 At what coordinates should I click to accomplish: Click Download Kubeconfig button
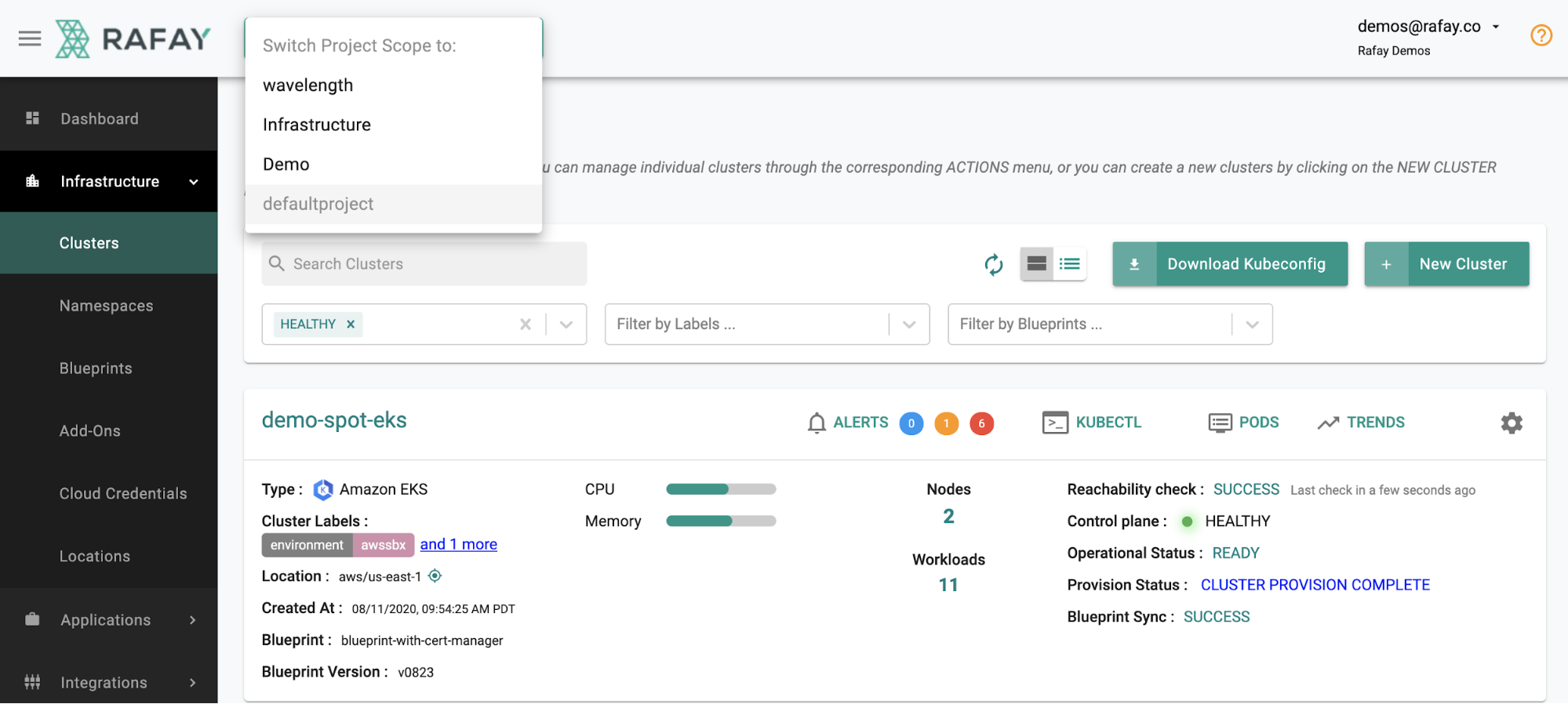1230,264
